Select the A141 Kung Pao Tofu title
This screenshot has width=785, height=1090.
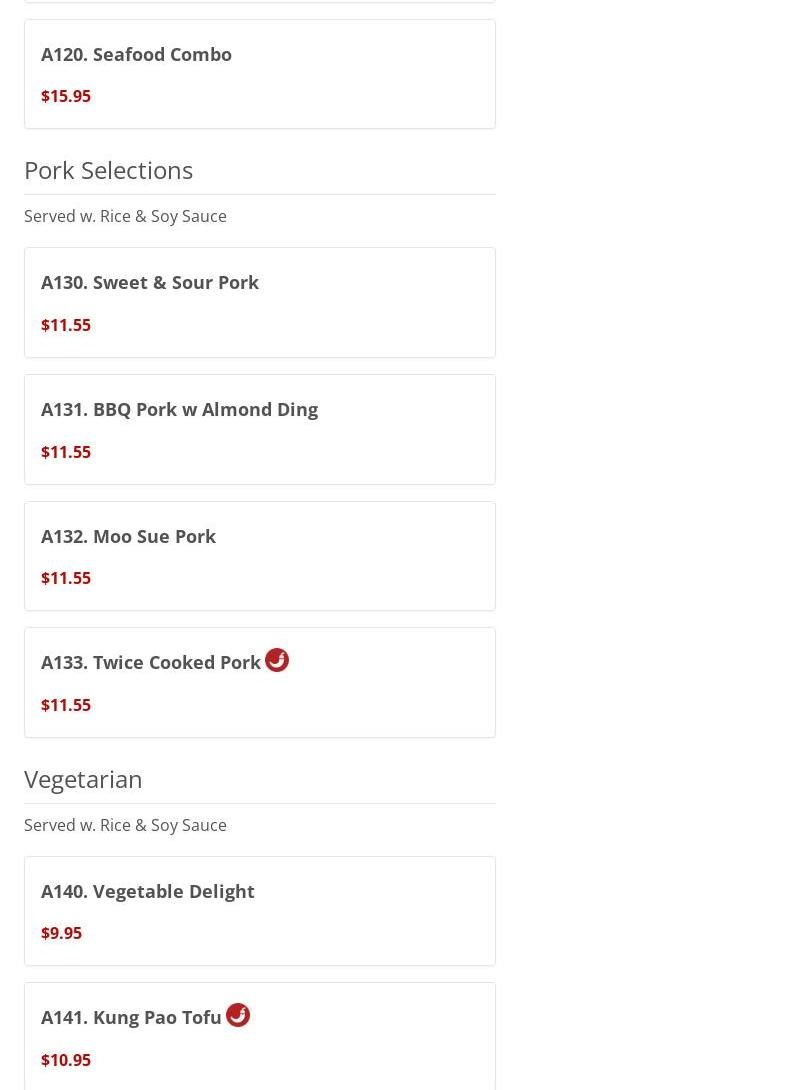pyautogui.click(x=131, y=1017)
